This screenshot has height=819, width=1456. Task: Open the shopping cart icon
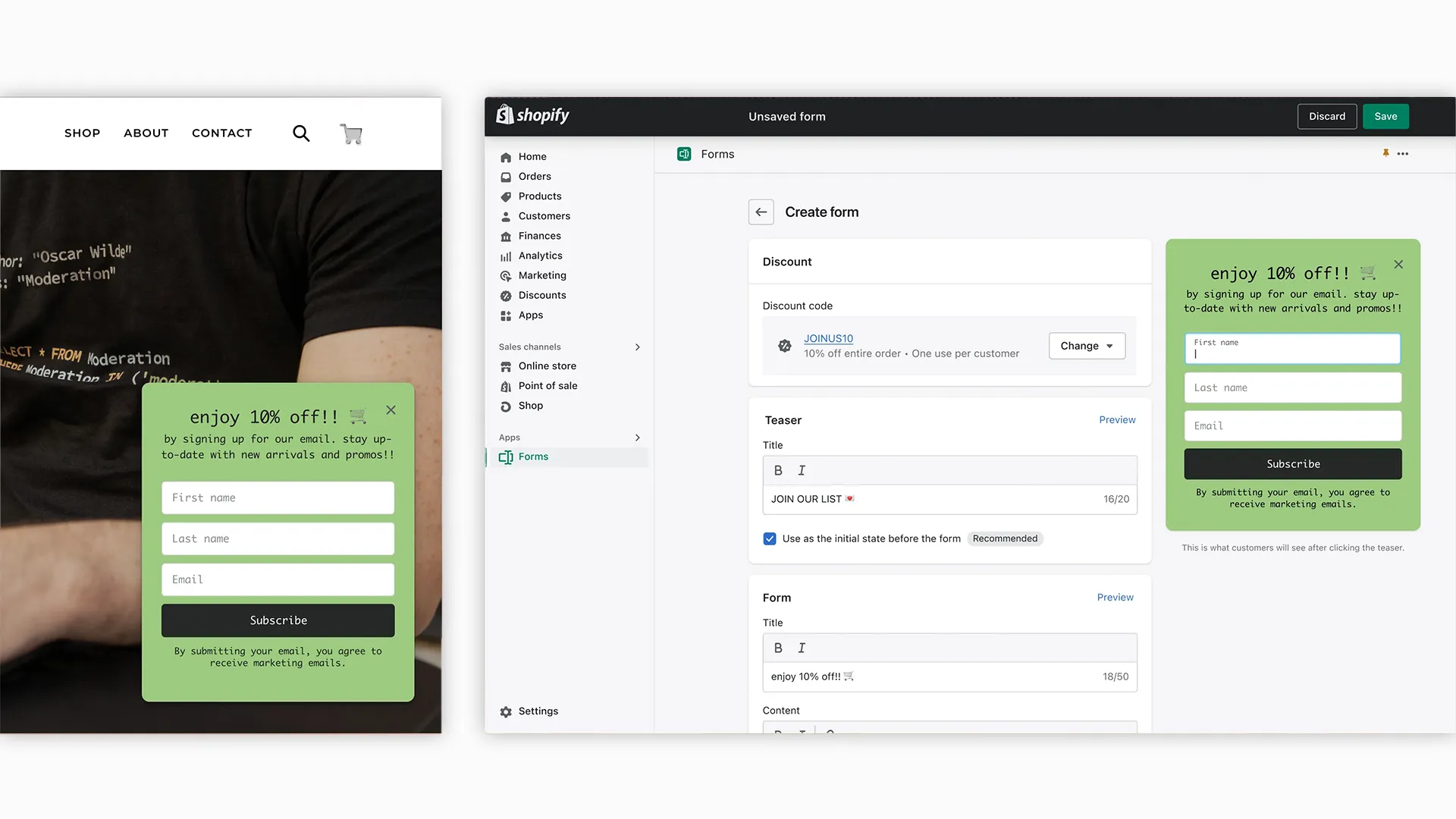click(351, 133)
